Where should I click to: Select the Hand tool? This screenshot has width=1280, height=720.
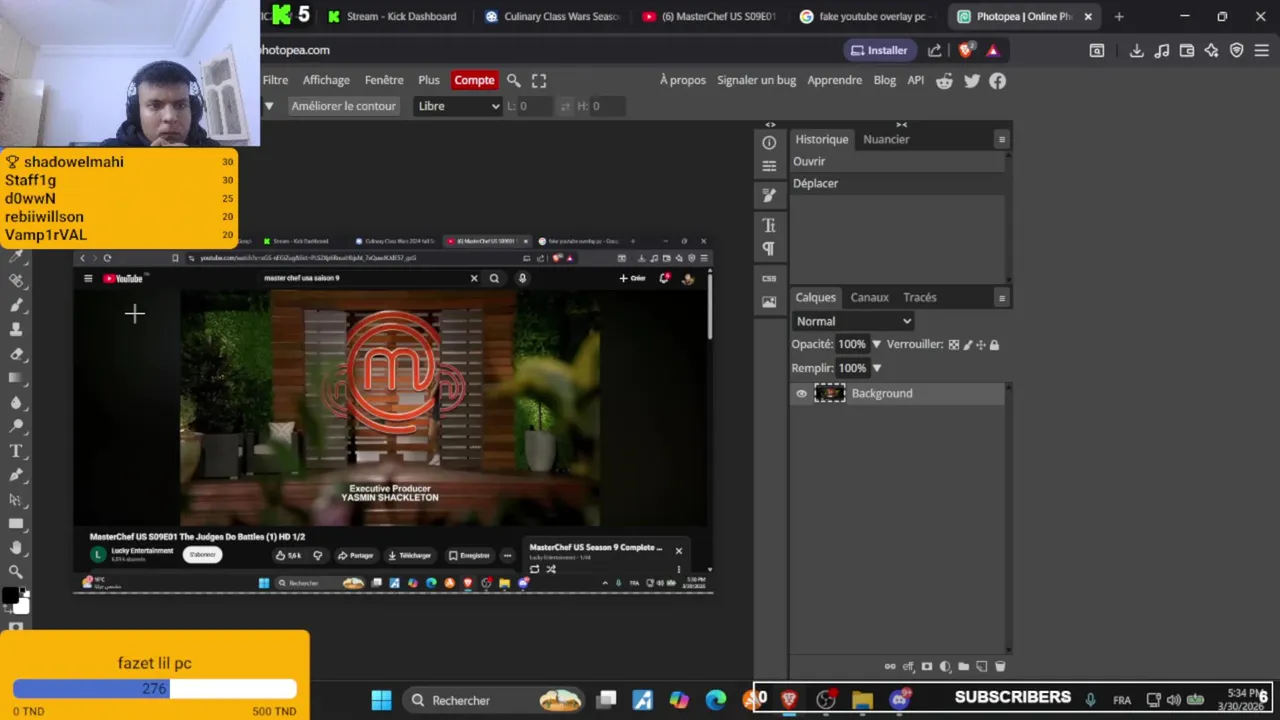tap(16, 548)
